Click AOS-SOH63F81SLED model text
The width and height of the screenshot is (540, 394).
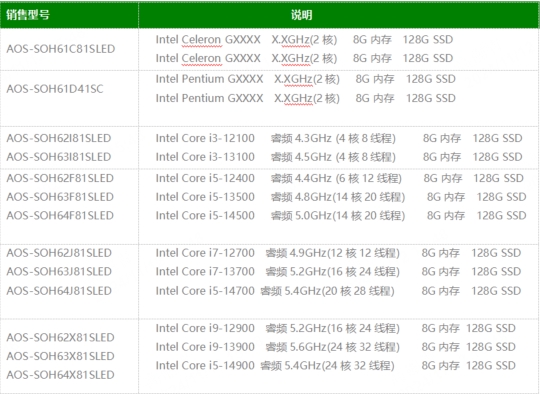tap(60, 197)
